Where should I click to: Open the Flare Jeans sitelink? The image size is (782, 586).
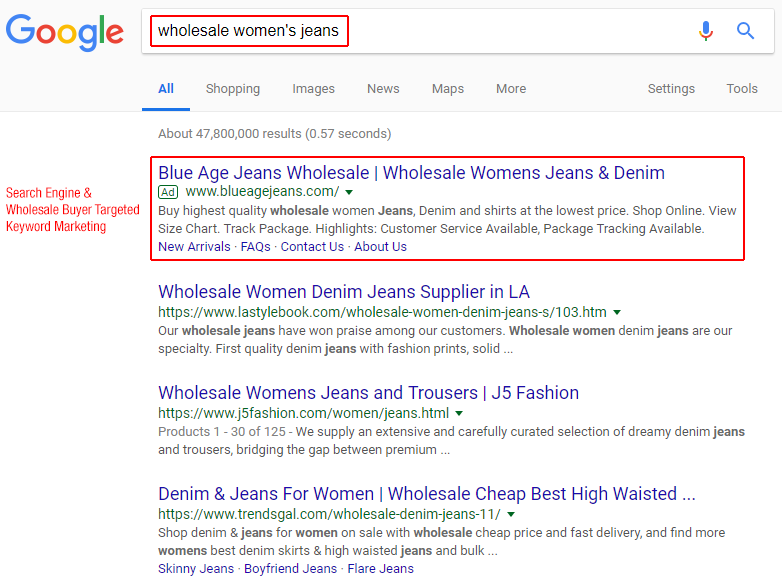click(381, 569)
